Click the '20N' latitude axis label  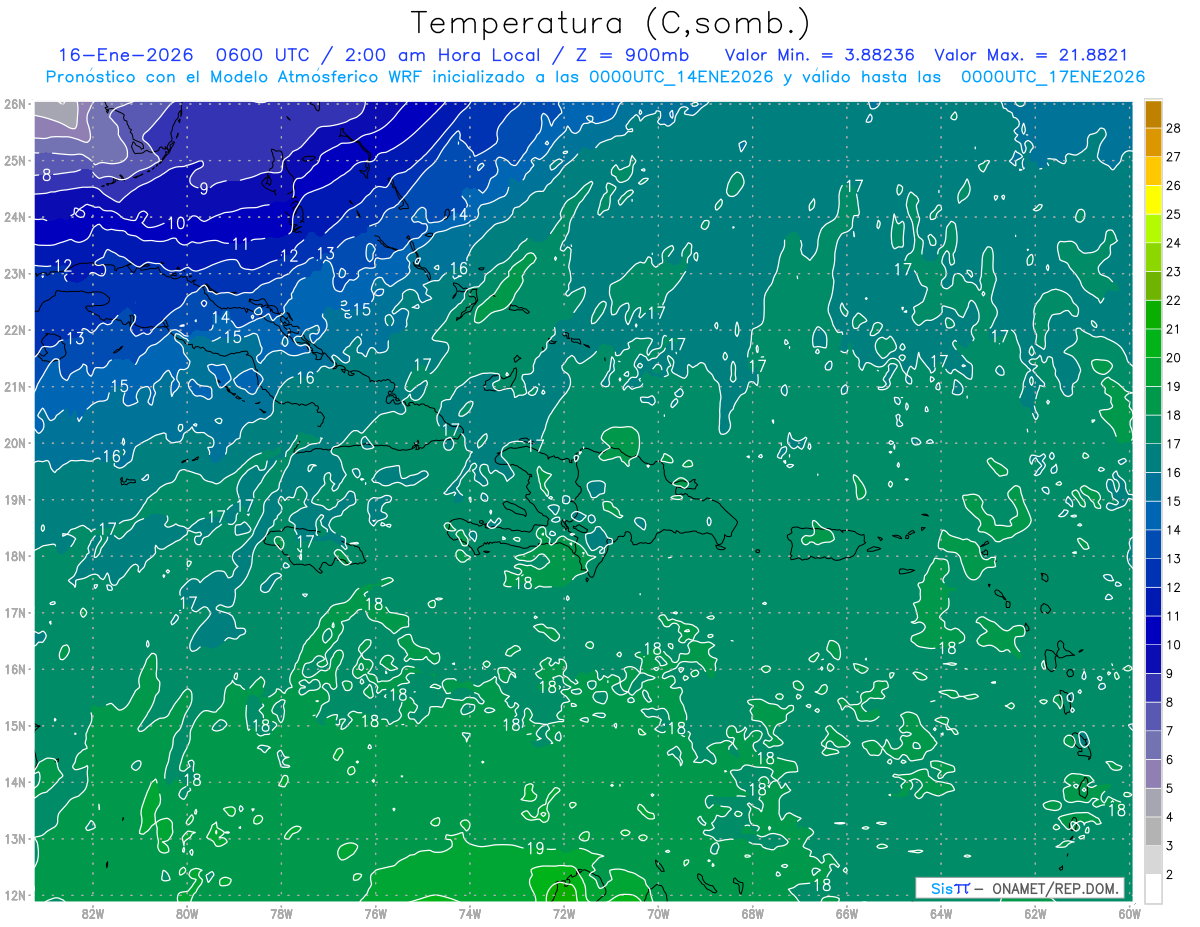coord(15,443)
